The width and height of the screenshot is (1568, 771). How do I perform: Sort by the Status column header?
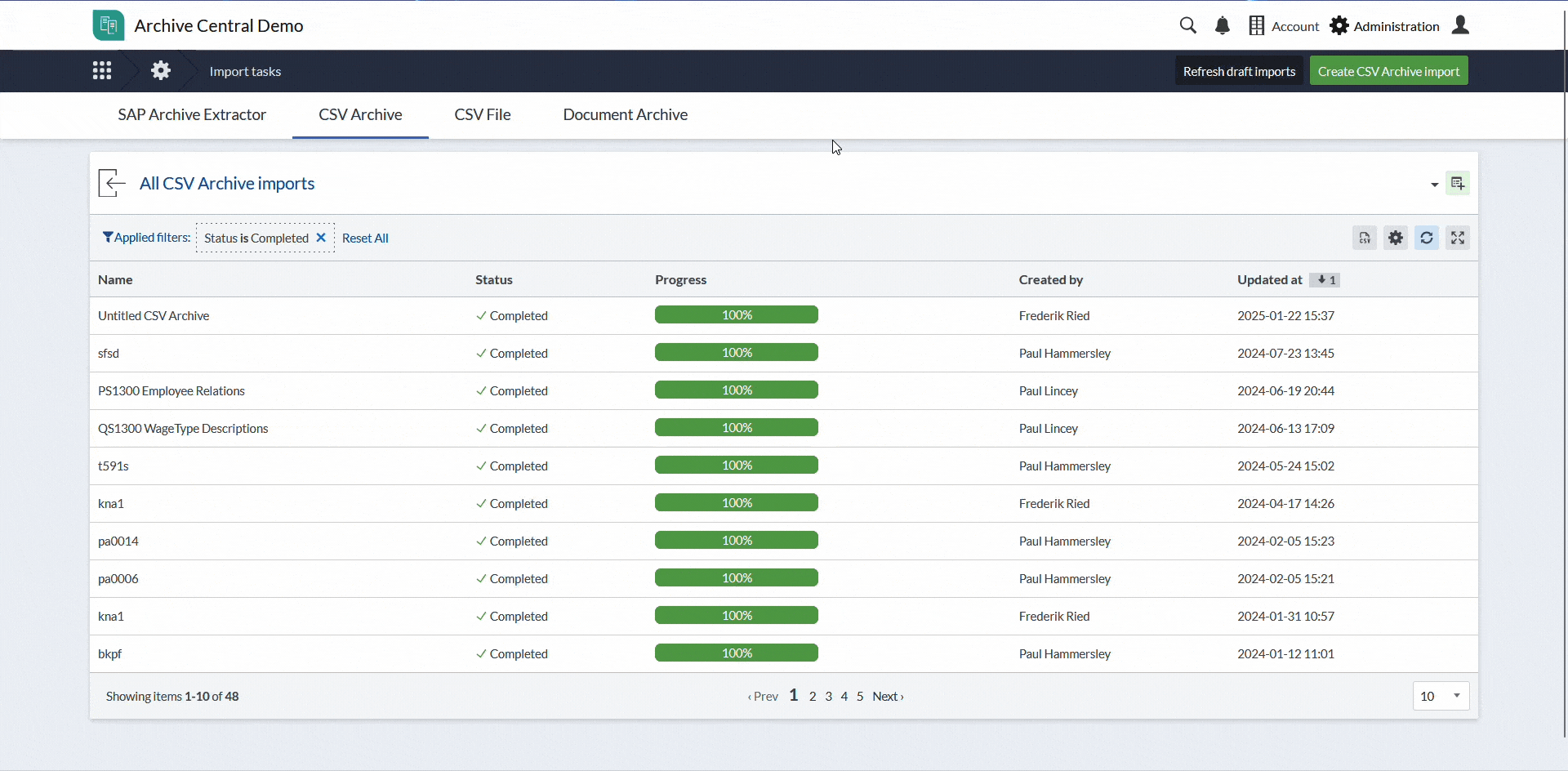(494, 280)
